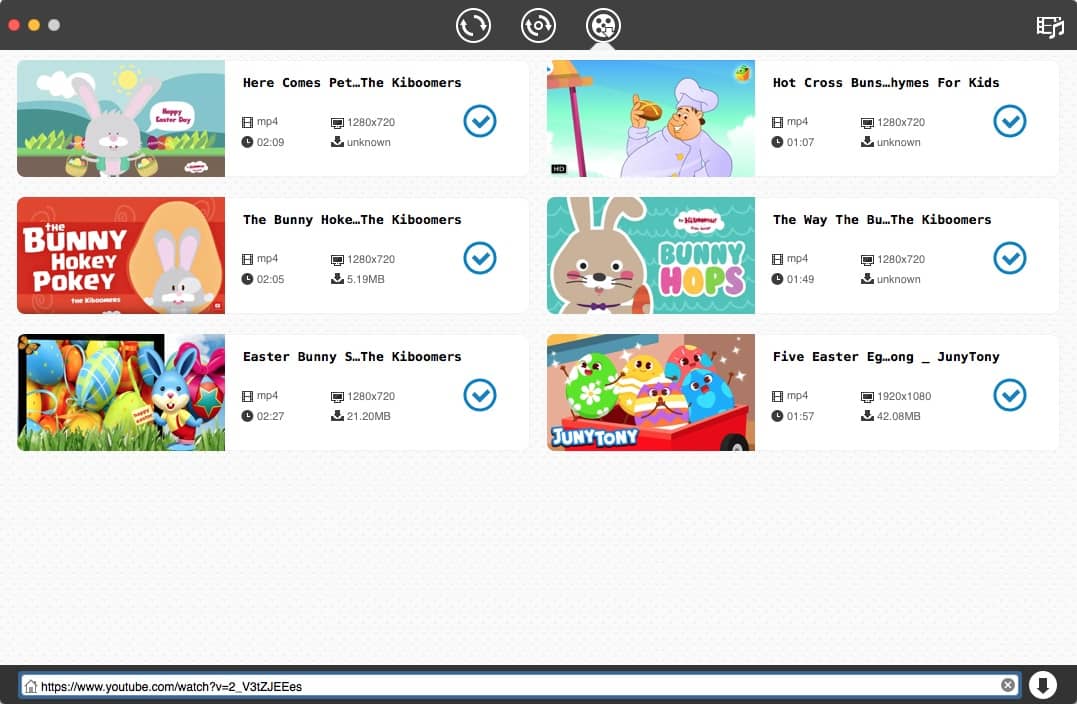Click the 01:49 duration text
This screenshot has height=704, width=1077.
[800, 280]
